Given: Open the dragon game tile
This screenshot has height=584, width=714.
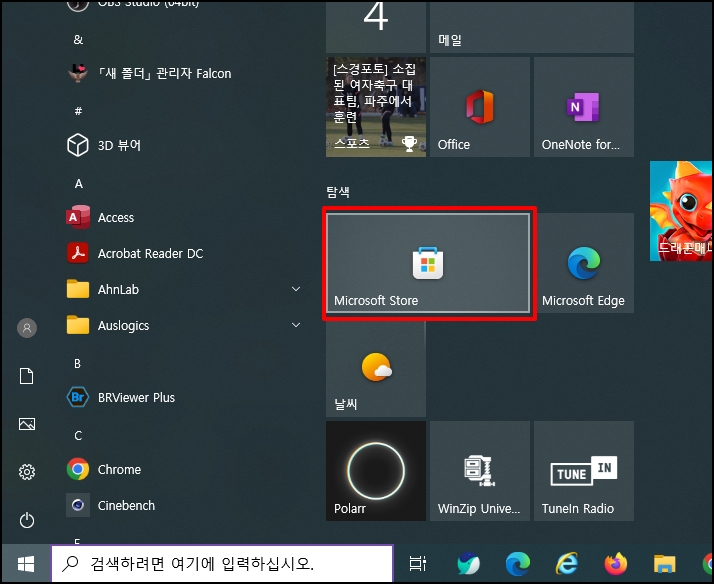Looking at the screenshot, I should tap(681, 211).
